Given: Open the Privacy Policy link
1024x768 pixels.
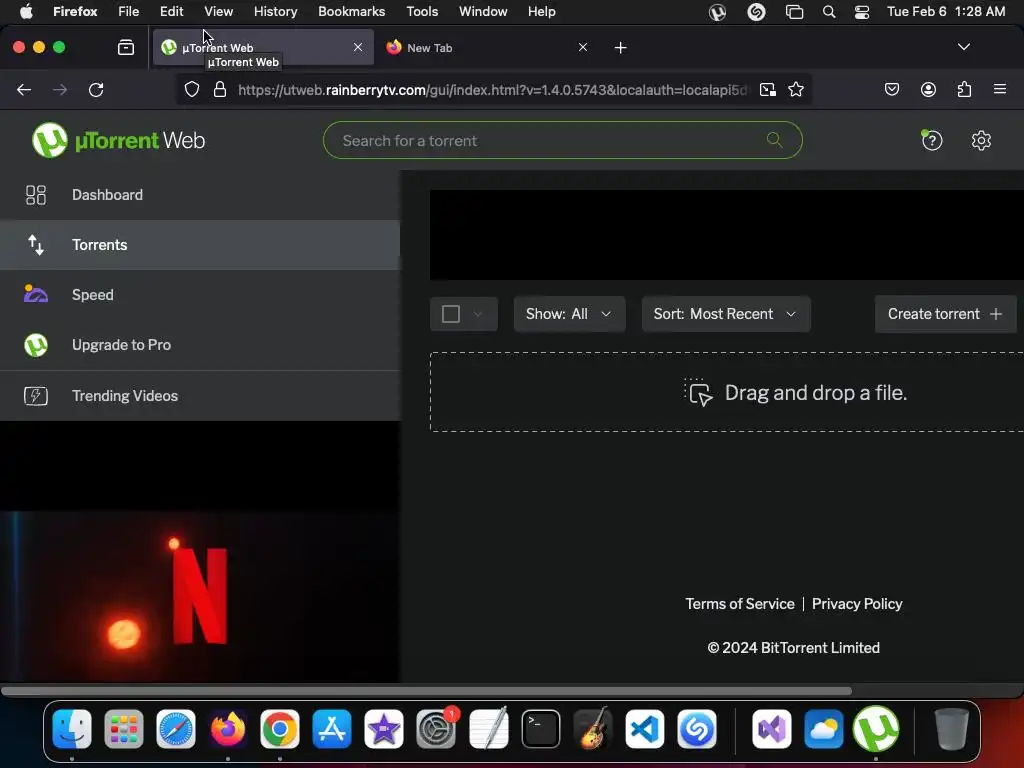Looking at the screenshot, I should [857, 604].
